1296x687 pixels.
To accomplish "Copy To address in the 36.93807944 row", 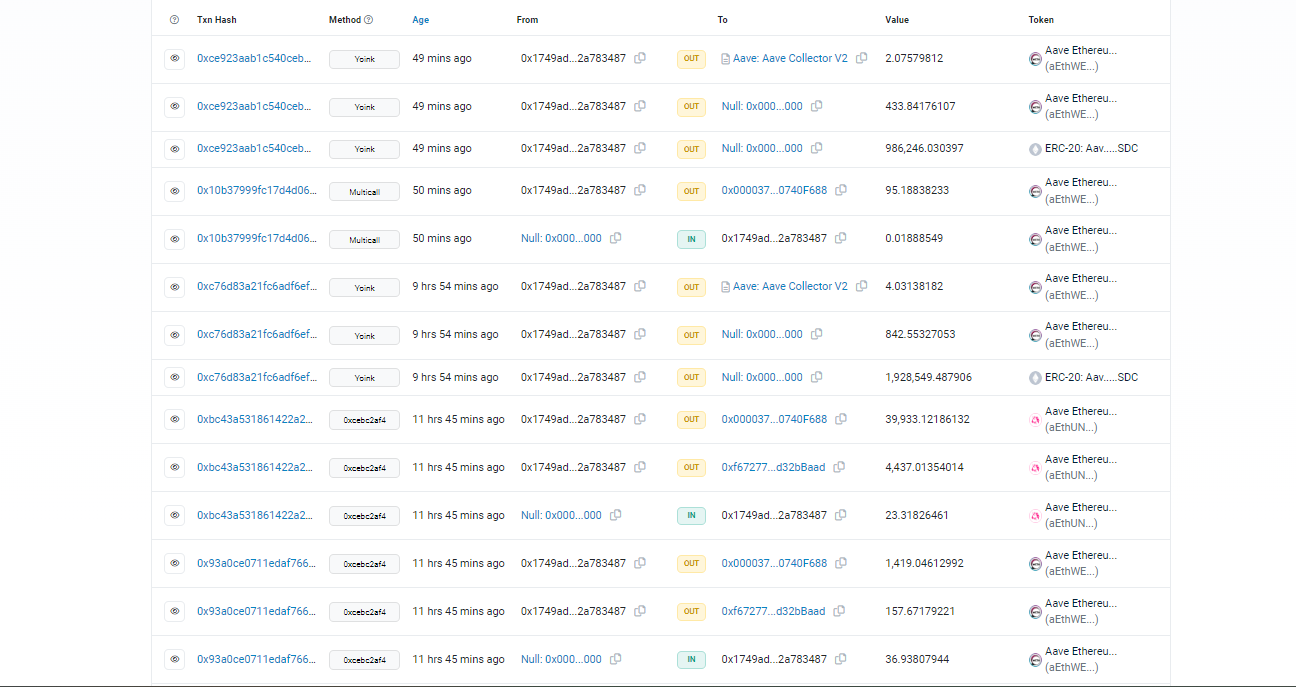I will [841, 659].
